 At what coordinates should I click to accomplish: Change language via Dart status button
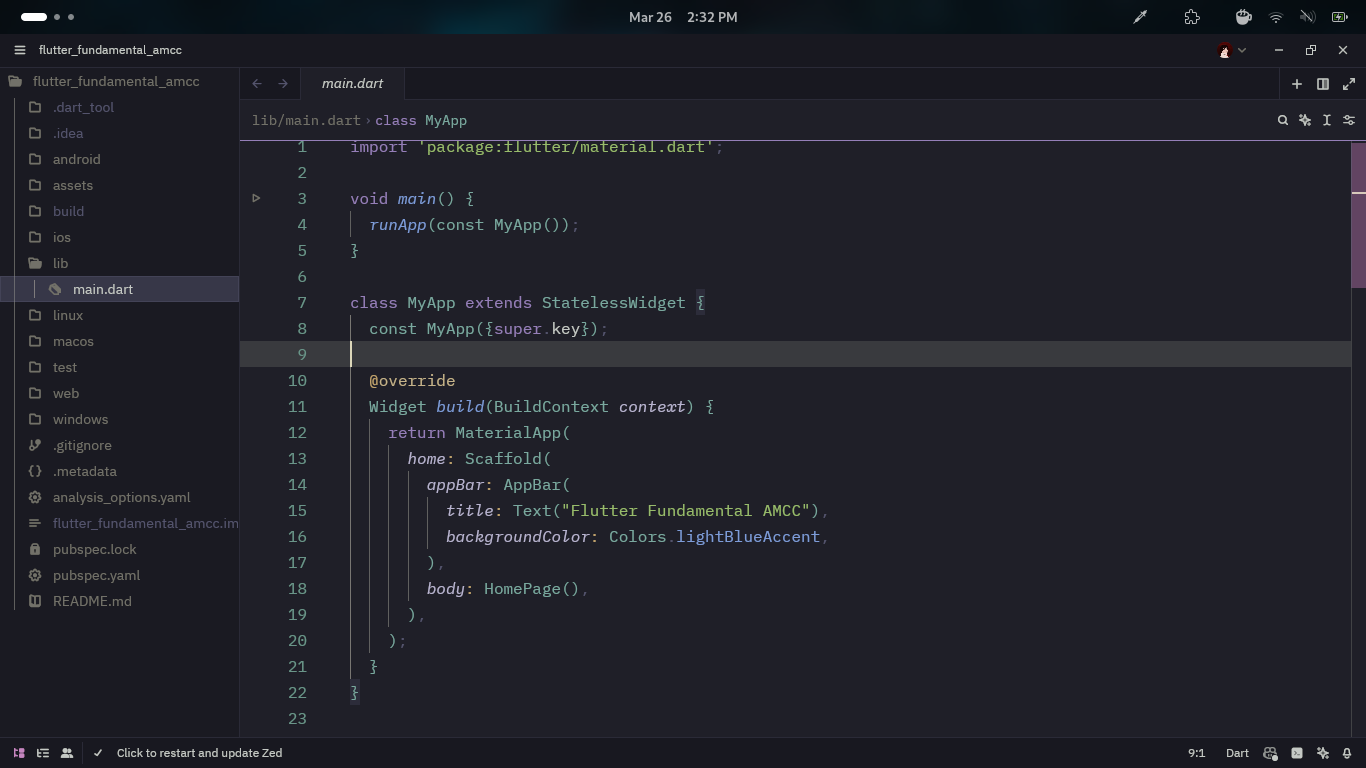click(1237, 753)
